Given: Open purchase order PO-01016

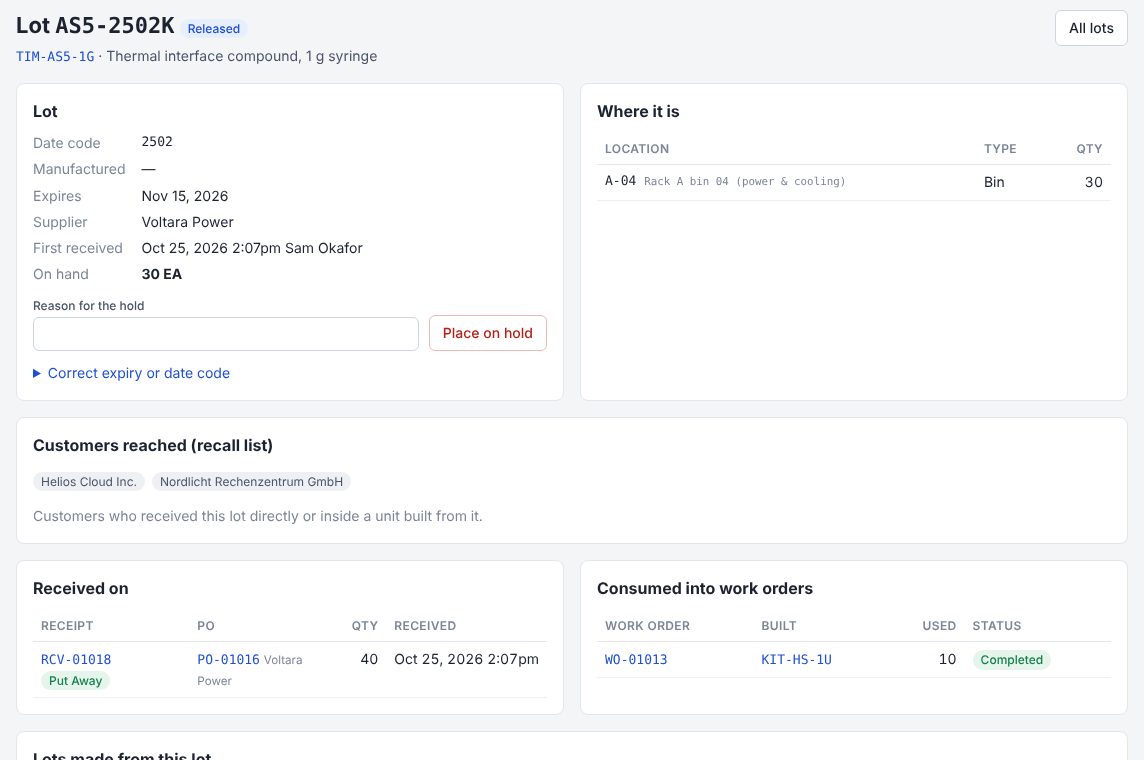Looking at the screenshot, I should click(x=228, y=659).
